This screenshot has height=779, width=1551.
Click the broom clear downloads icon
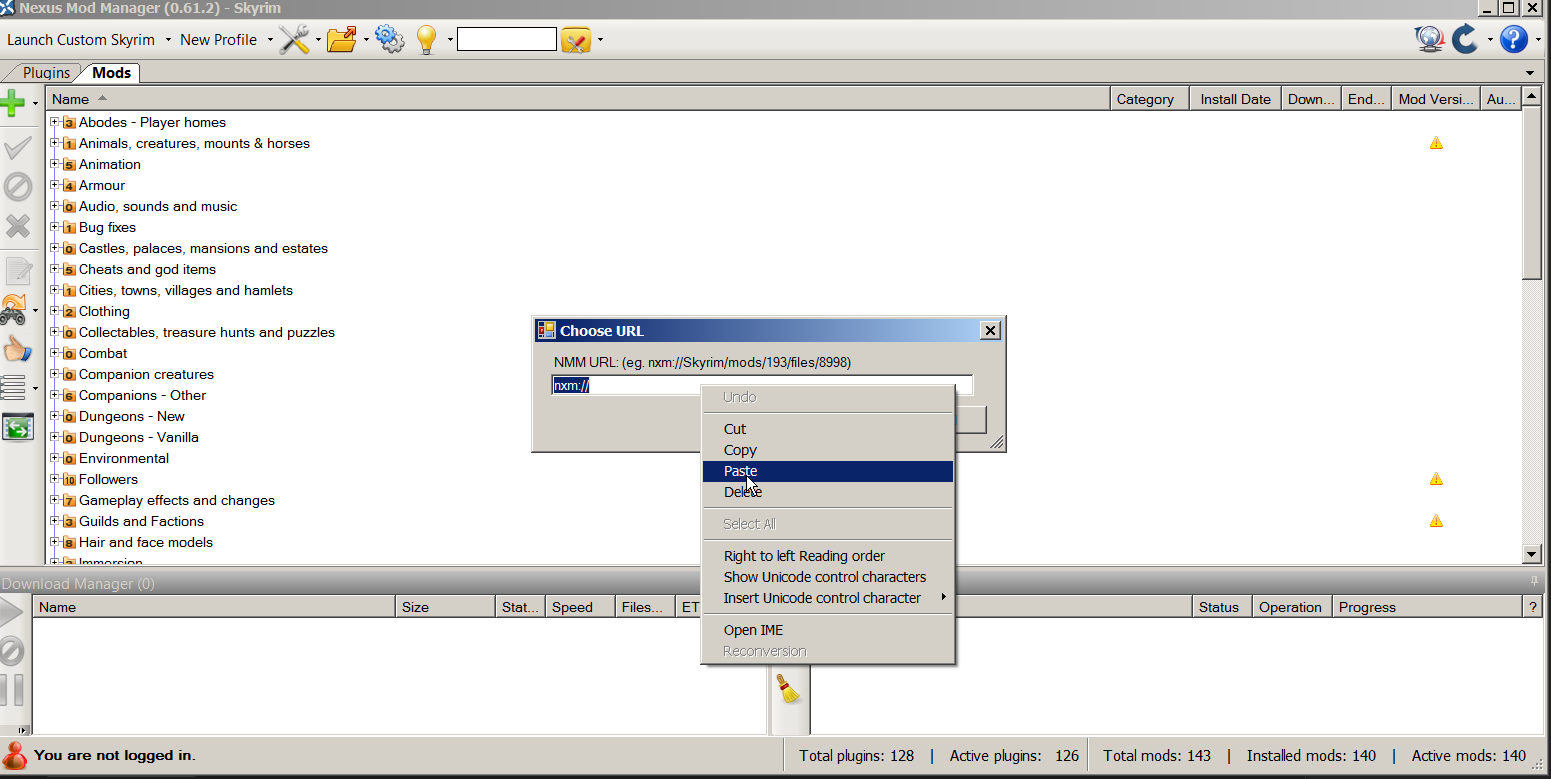point(789,688)
